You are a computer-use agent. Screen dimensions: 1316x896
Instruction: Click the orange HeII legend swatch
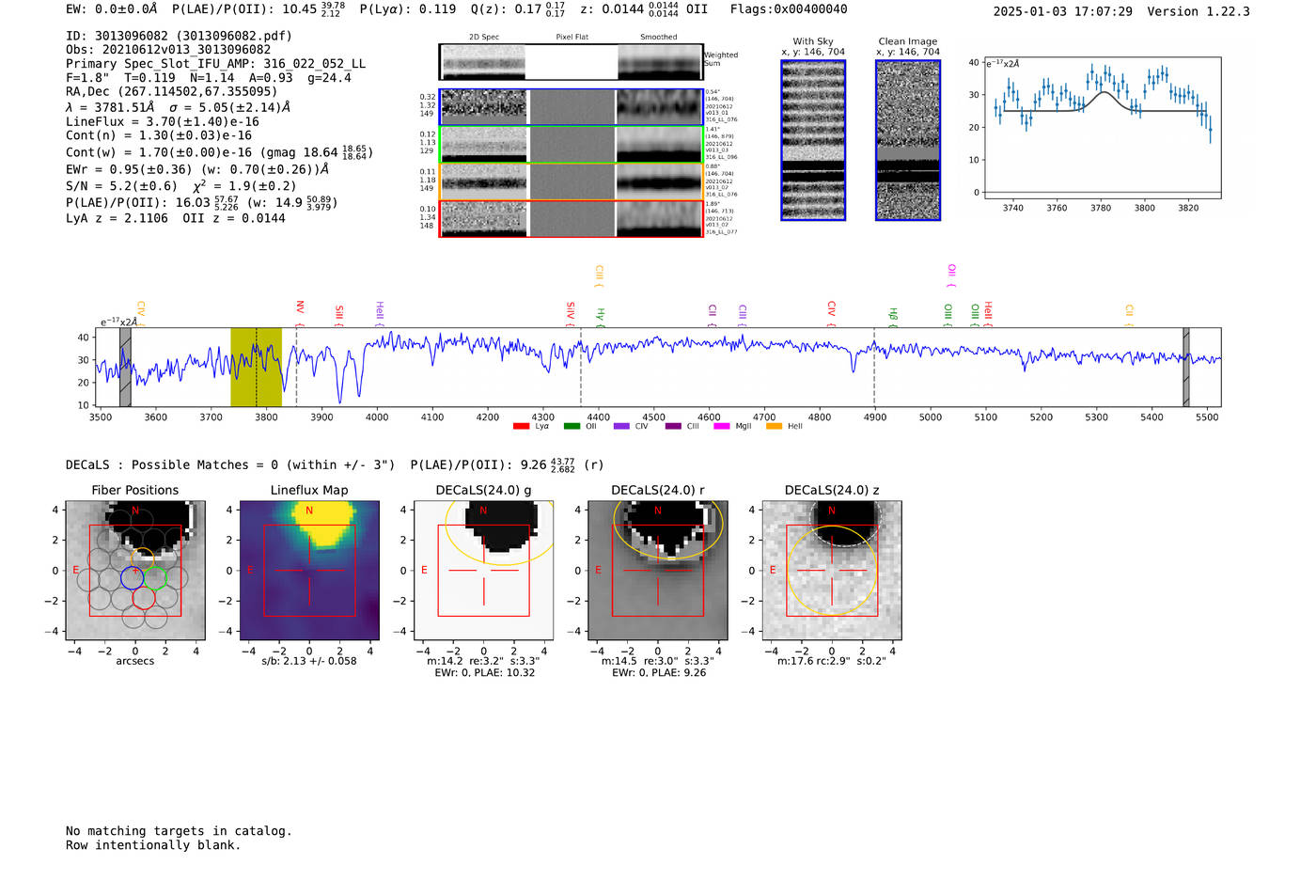[x=774, y=427]
